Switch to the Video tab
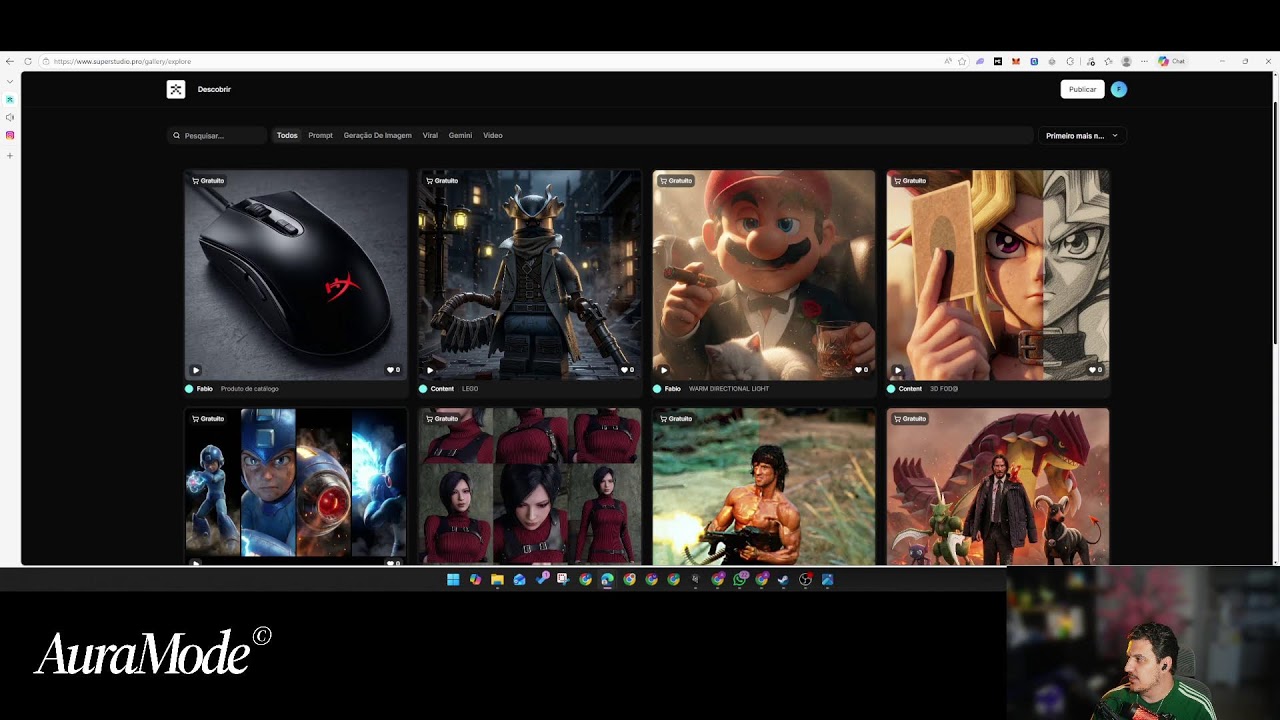Screen dimensions: 1280x720 click(x=493, y=135)
